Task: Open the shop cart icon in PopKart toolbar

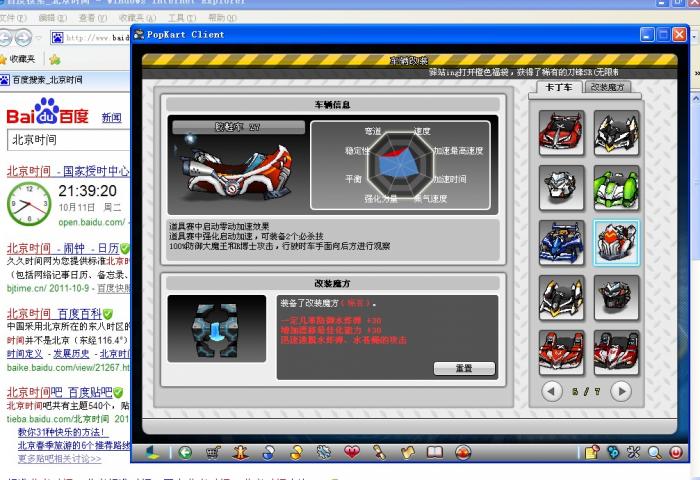Action: pyautogui.click(x=213, y=453)
